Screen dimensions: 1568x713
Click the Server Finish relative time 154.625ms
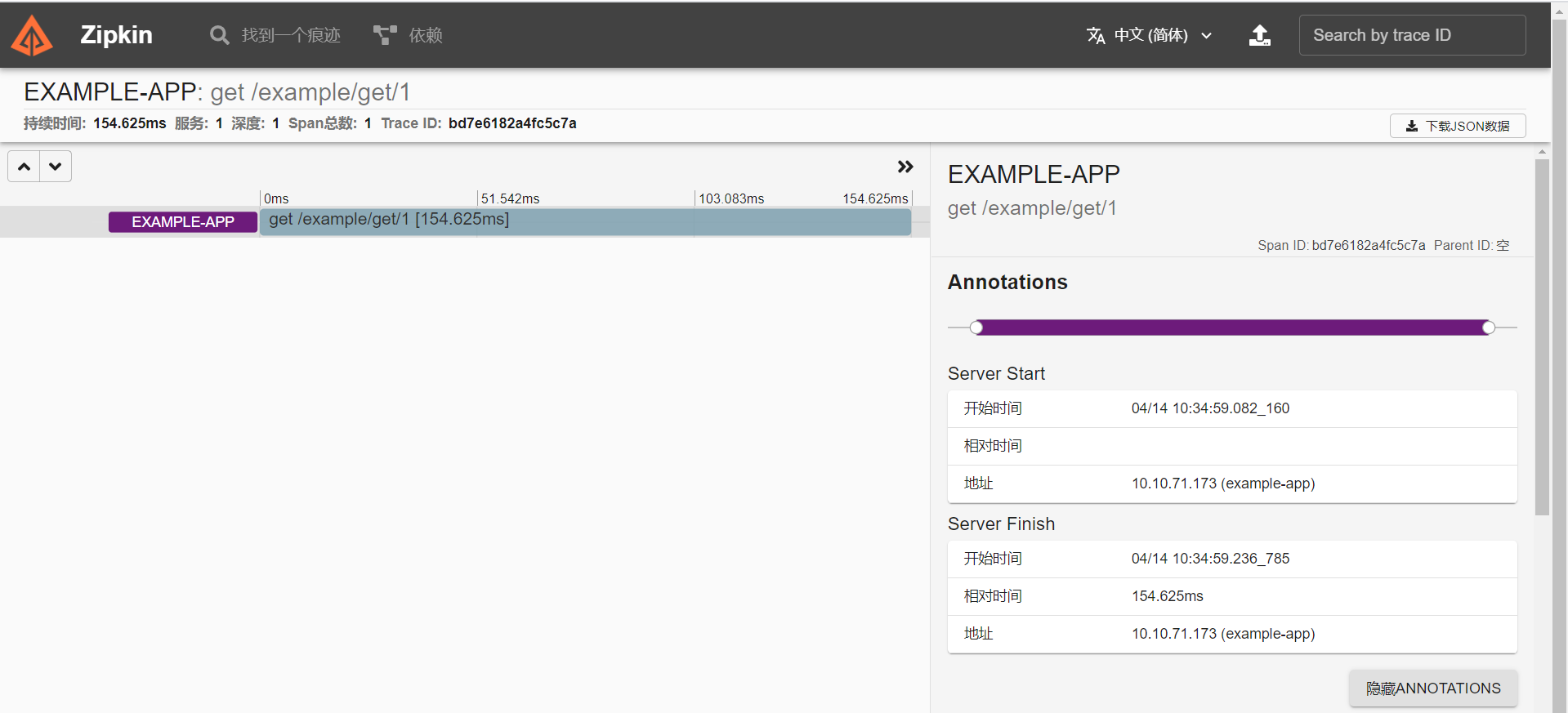coord(1168,596)
